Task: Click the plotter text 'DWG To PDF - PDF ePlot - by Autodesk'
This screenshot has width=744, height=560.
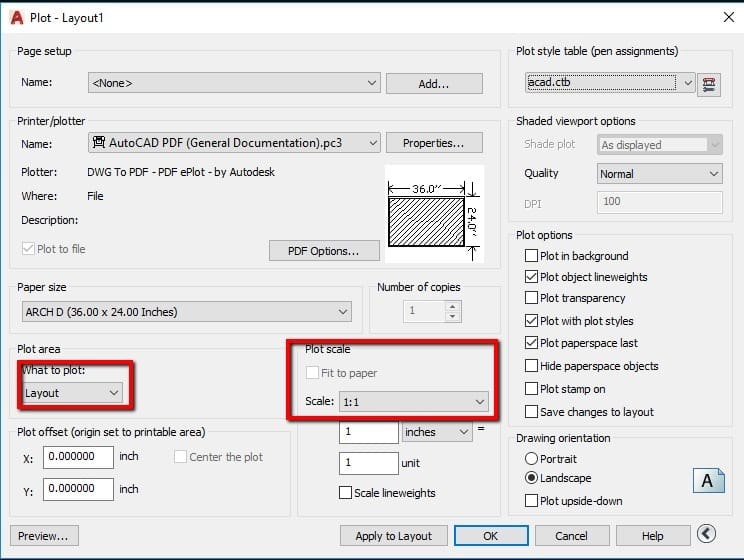Action: pyautogui.click(x=181, y=172)
